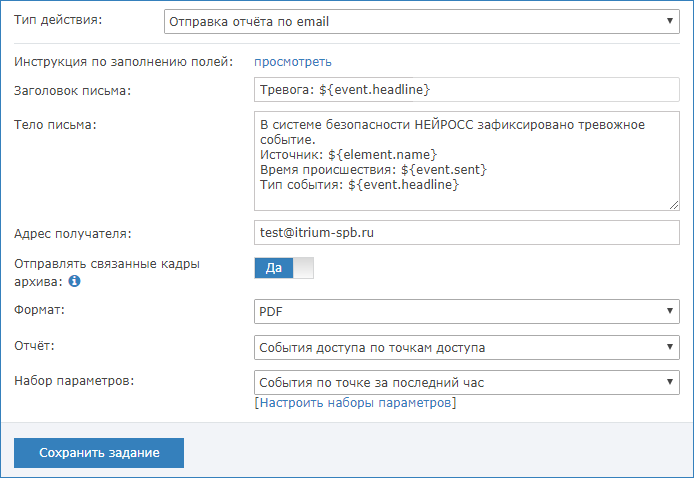Click the resize handle of the message body
Viewport: 694px width, 478px height.
(674, 204)
